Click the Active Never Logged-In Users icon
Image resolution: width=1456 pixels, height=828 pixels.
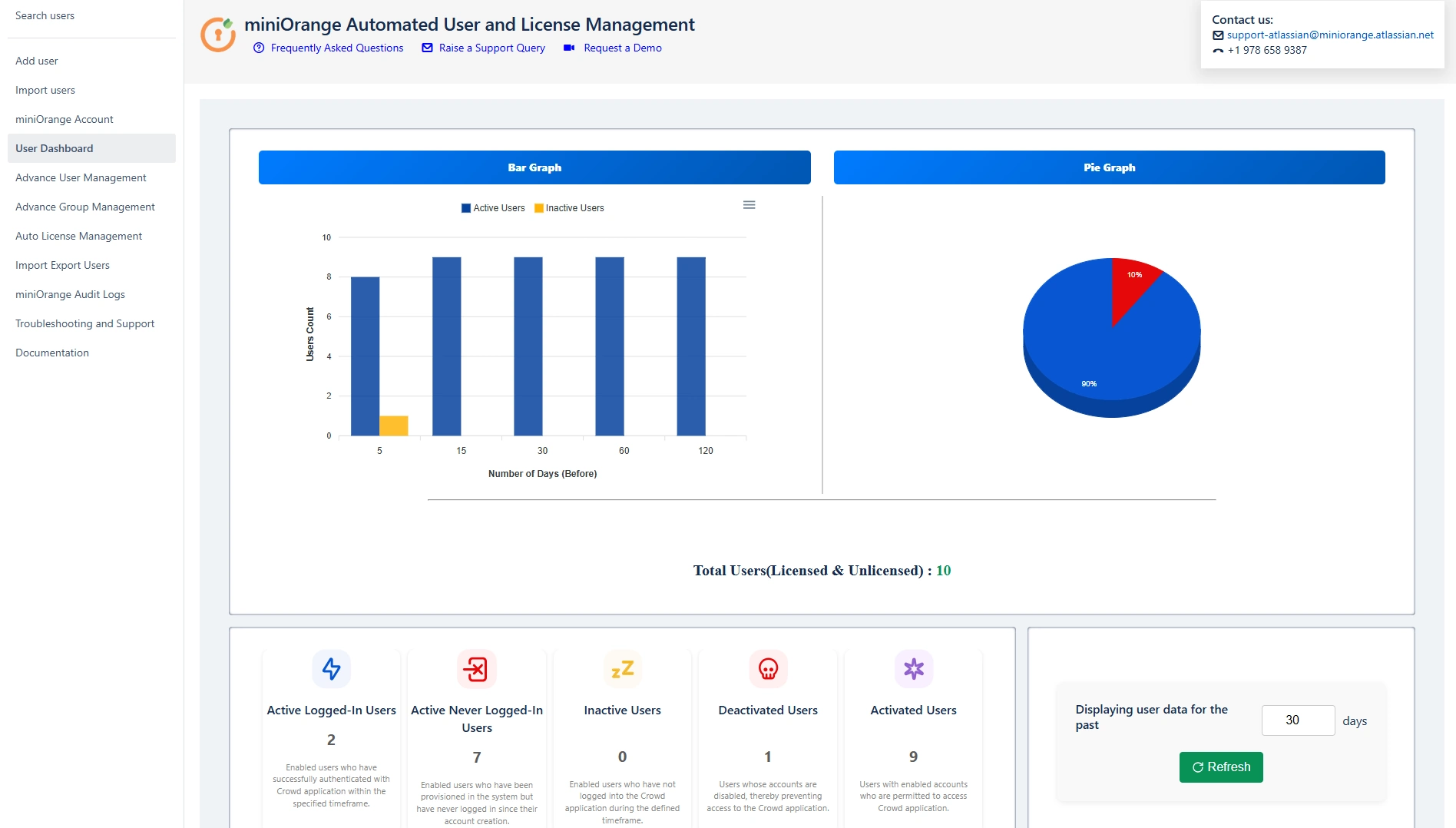pyautogui.click(x=477, y=669)
